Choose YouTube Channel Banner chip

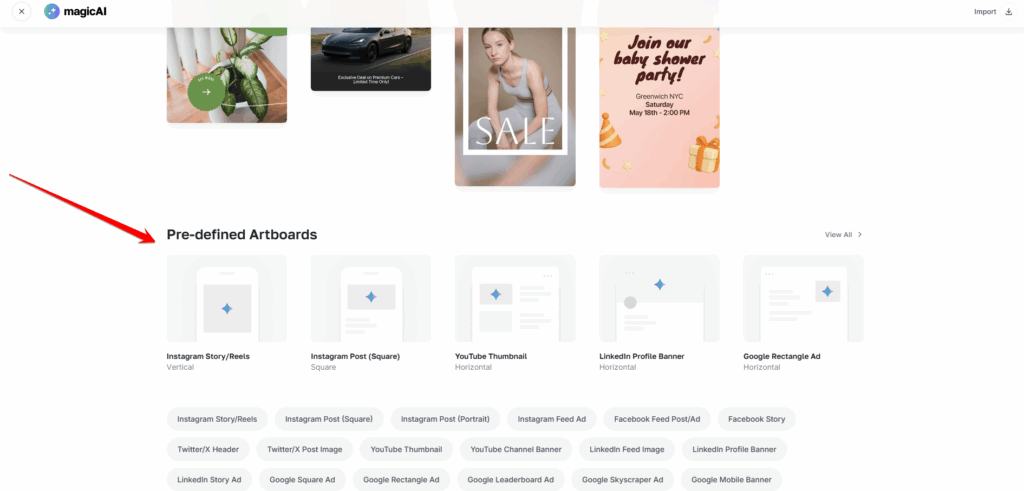[516, 449]
